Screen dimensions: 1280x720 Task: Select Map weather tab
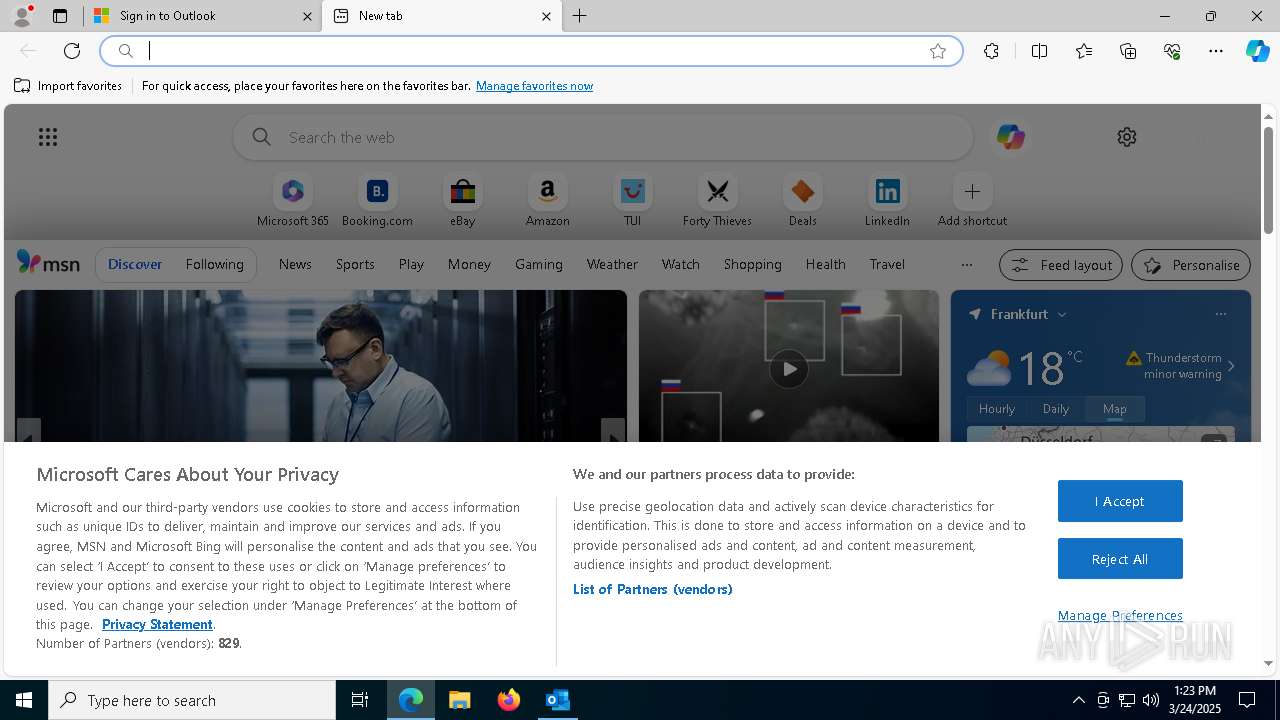pyautogui.click(x=1115, y=409)
